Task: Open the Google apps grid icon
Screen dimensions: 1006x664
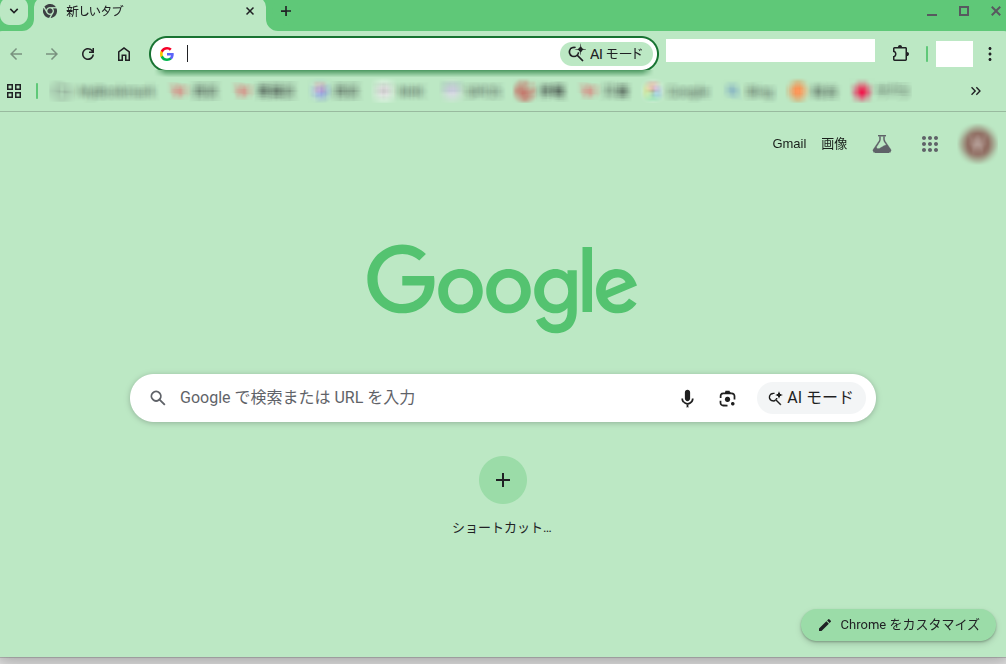Action: (x=930, y=144)
